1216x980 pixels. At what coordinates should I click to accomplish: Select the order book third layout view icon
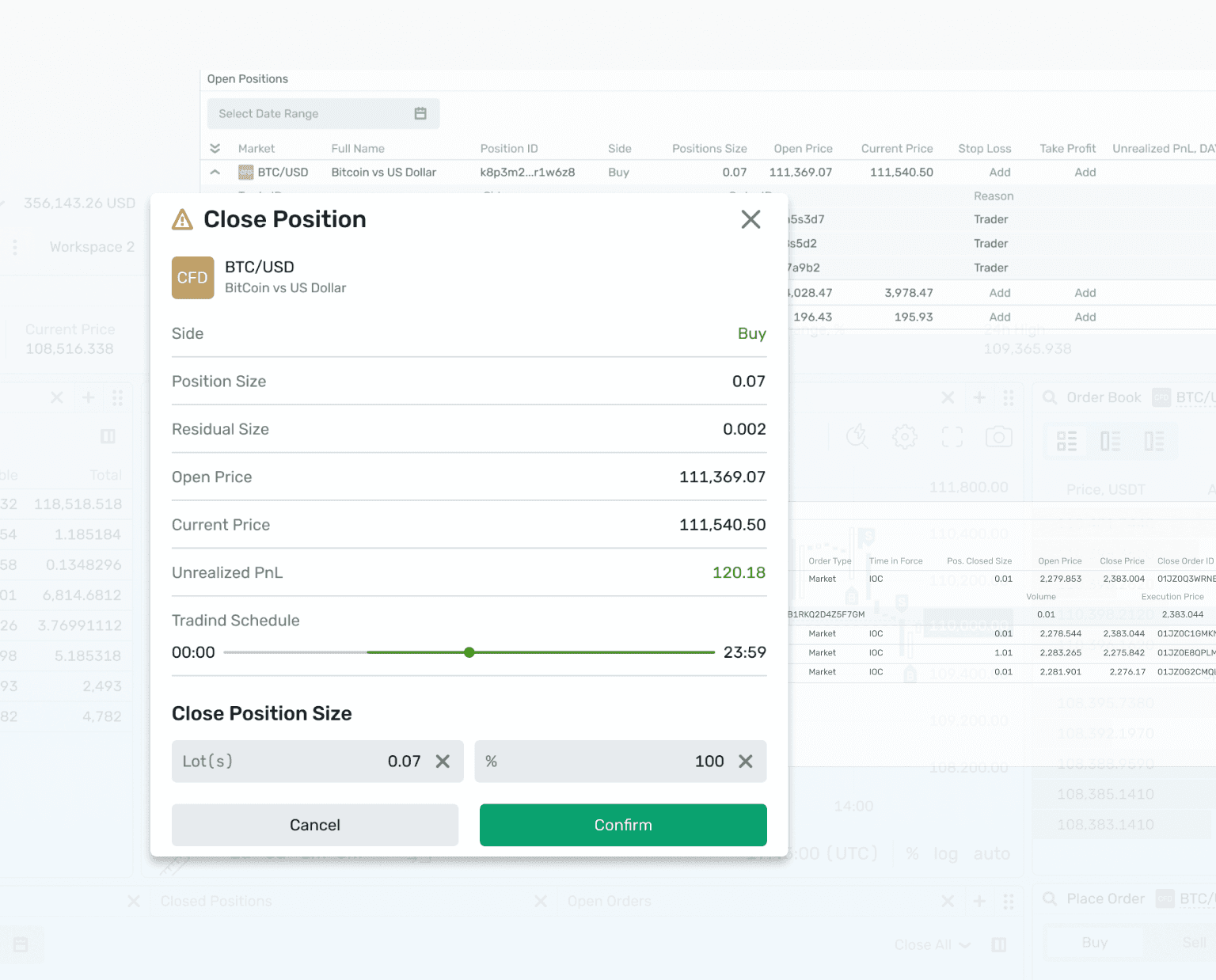click(x=1154, y=441)
